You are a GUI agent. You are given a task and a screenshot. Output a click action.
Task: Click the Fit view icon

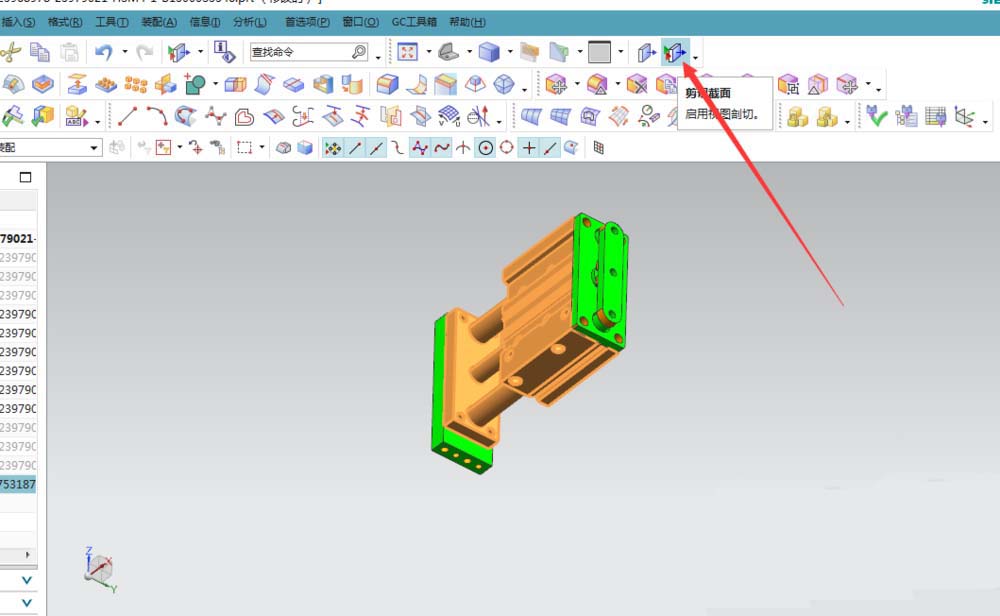[x=407, y=52]
